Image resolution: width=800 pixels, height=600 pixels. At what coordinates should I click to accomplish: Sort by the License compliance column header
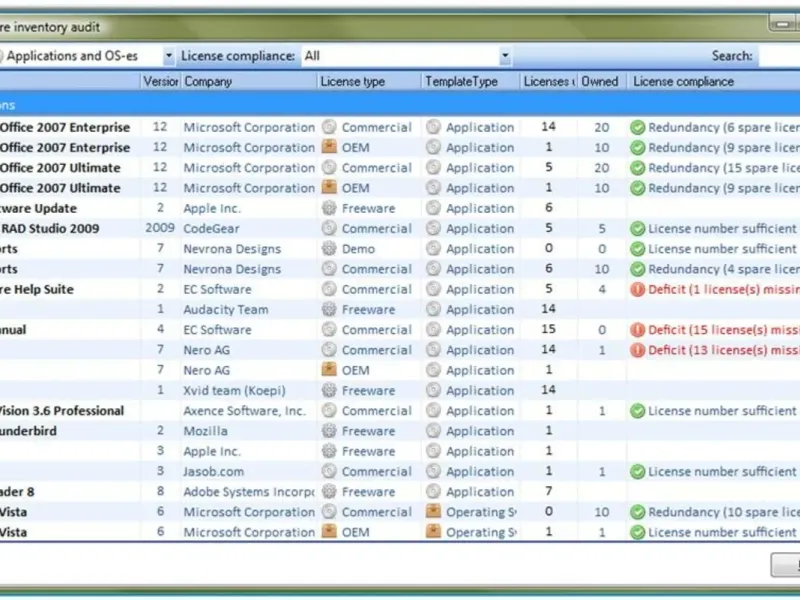713,82
